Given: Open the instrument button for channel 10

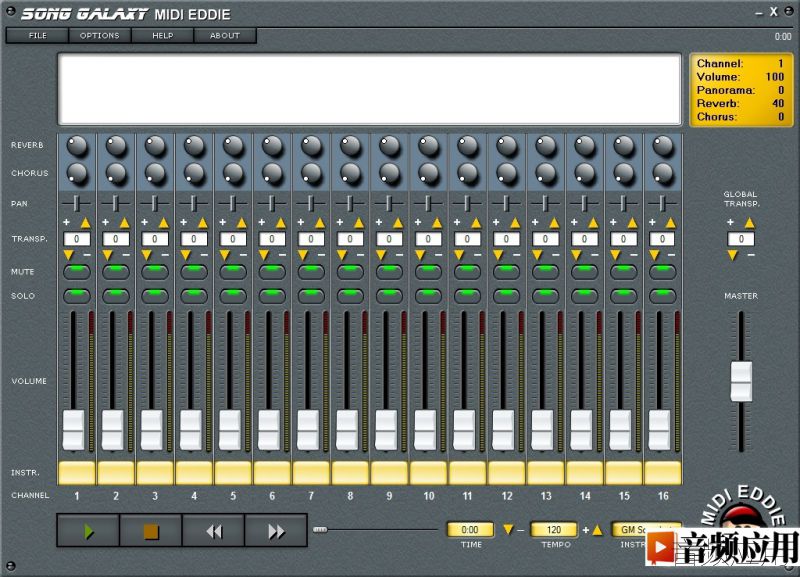Looking at the screenshot, I should [429, 472].
